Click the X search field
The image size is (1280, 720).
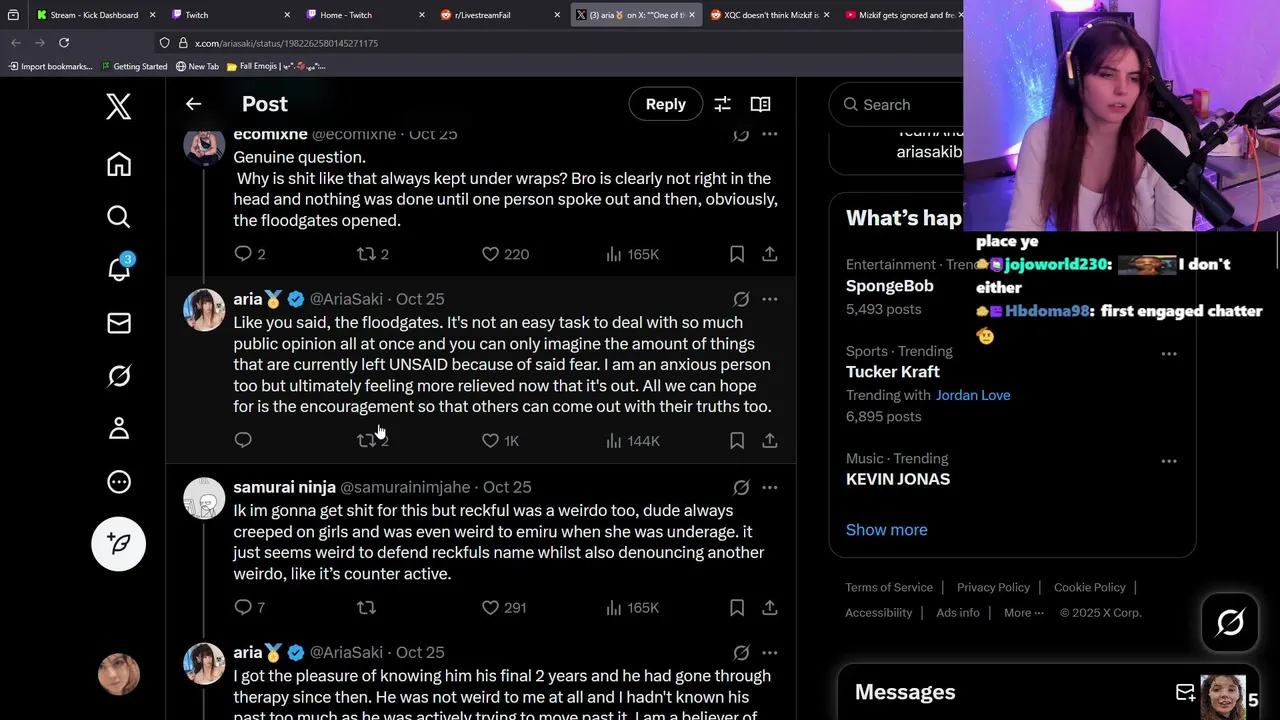coord(896,104)
